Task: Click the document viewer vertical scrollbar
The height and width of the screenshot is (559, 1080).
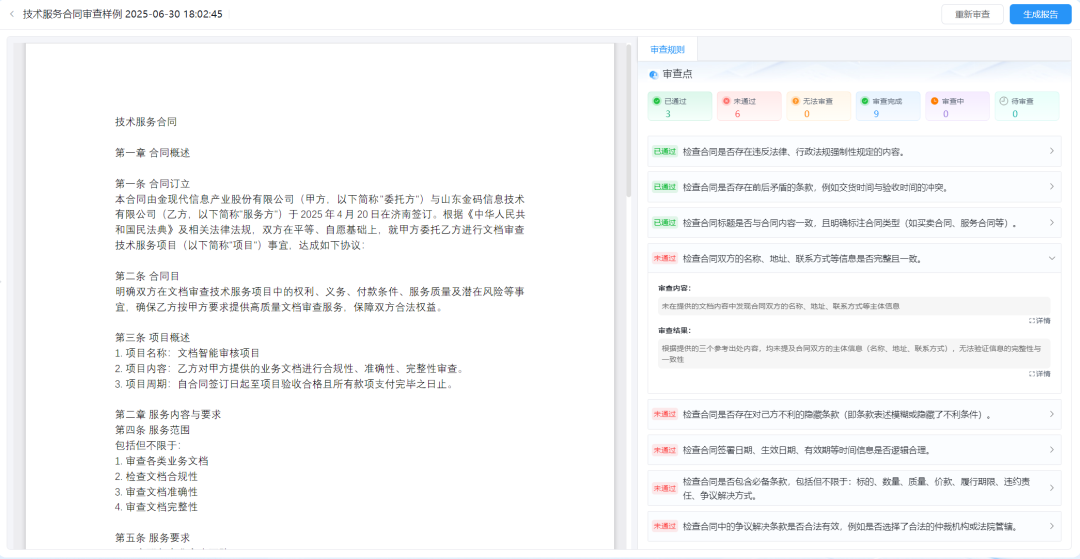Action: 628,120
